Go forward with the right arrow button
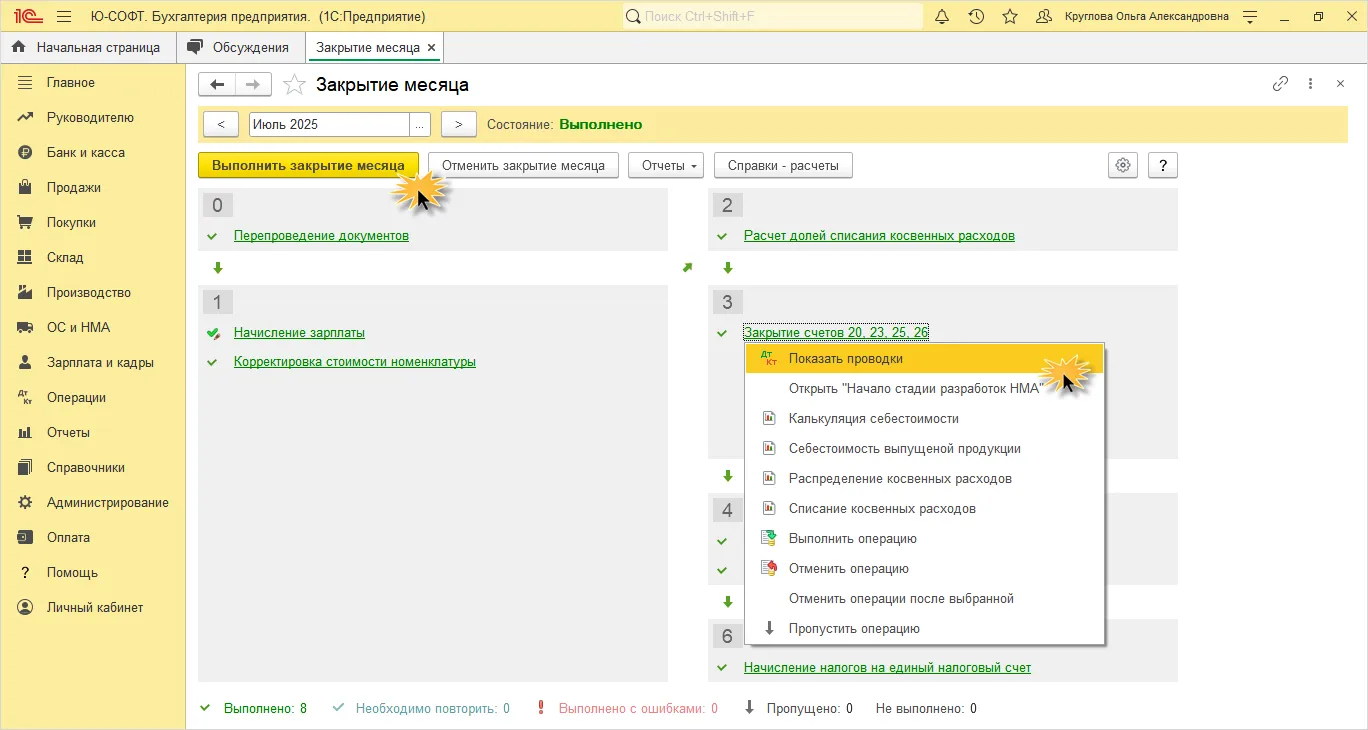Viewport: 1368px width, 730px height. point(253,84)
